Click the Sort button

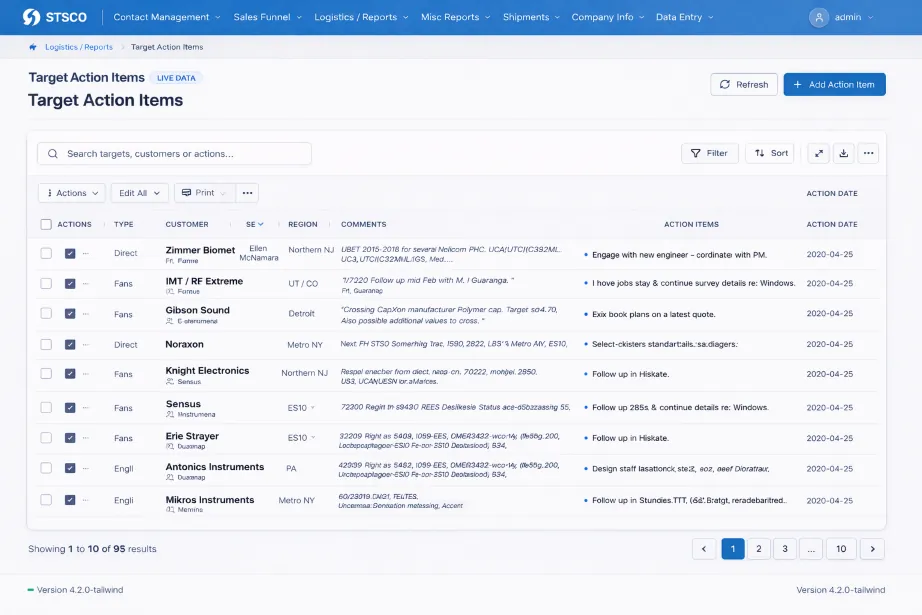tap(770, 153)
